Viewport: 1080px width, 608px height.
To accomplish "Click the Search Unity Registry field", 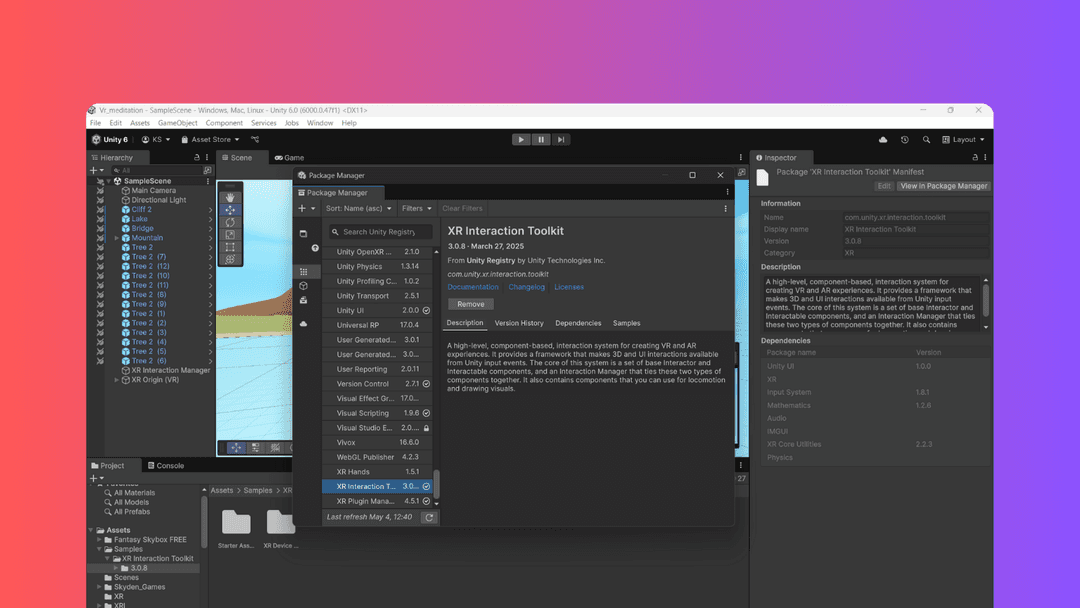I will pos(380,232).
